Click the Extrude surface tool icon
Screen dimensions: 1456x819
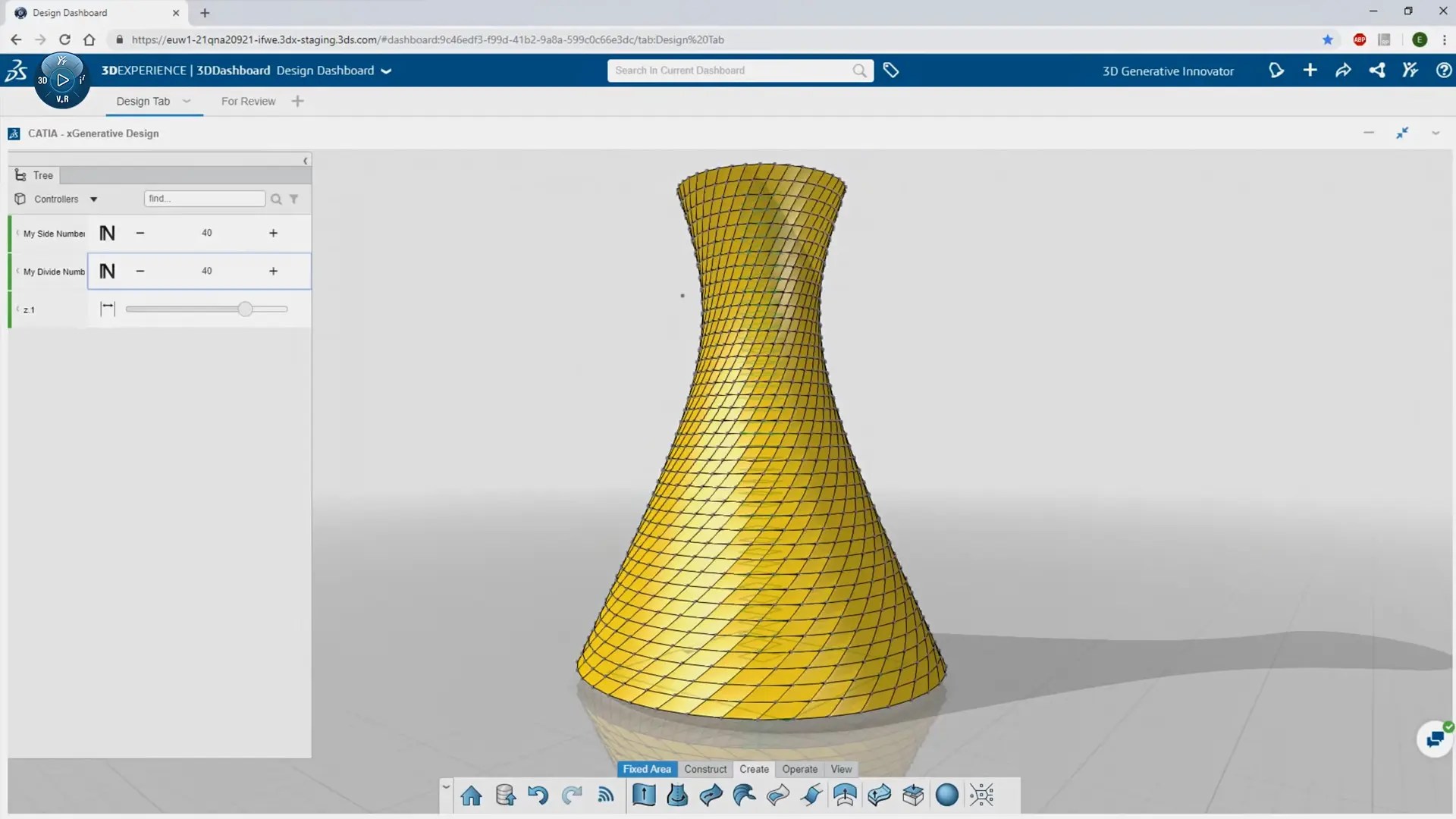coord(644,795)
